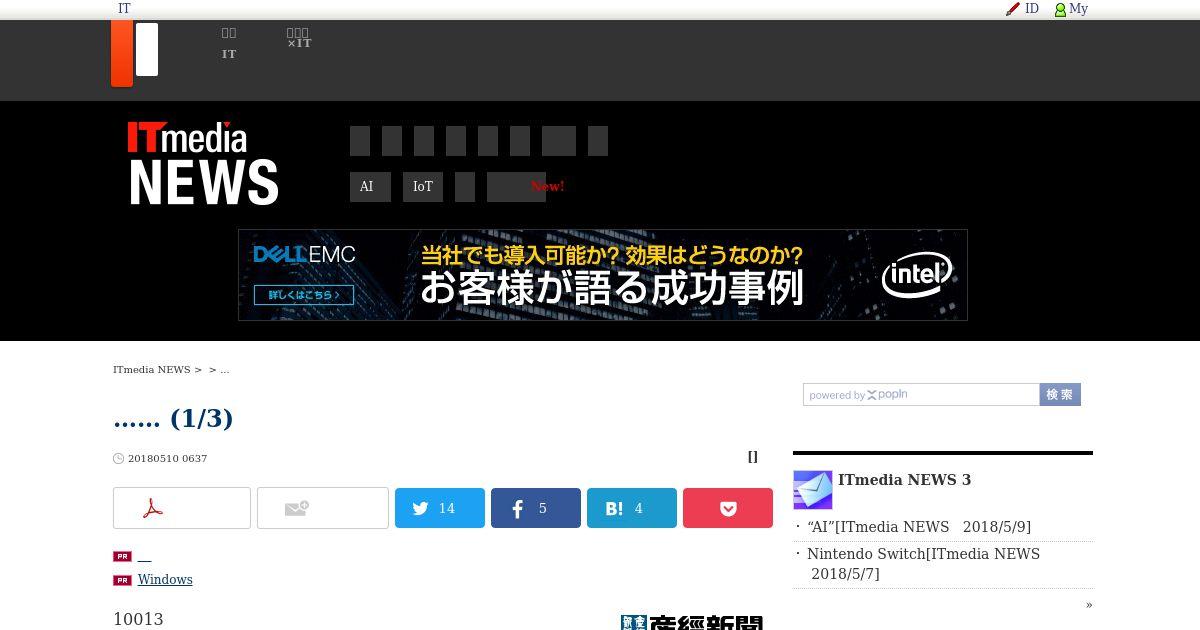Click the Dell EMC Intel banner ad
Image resolution: width=1200 pixels, height=630 pixels.
[603, 275]
